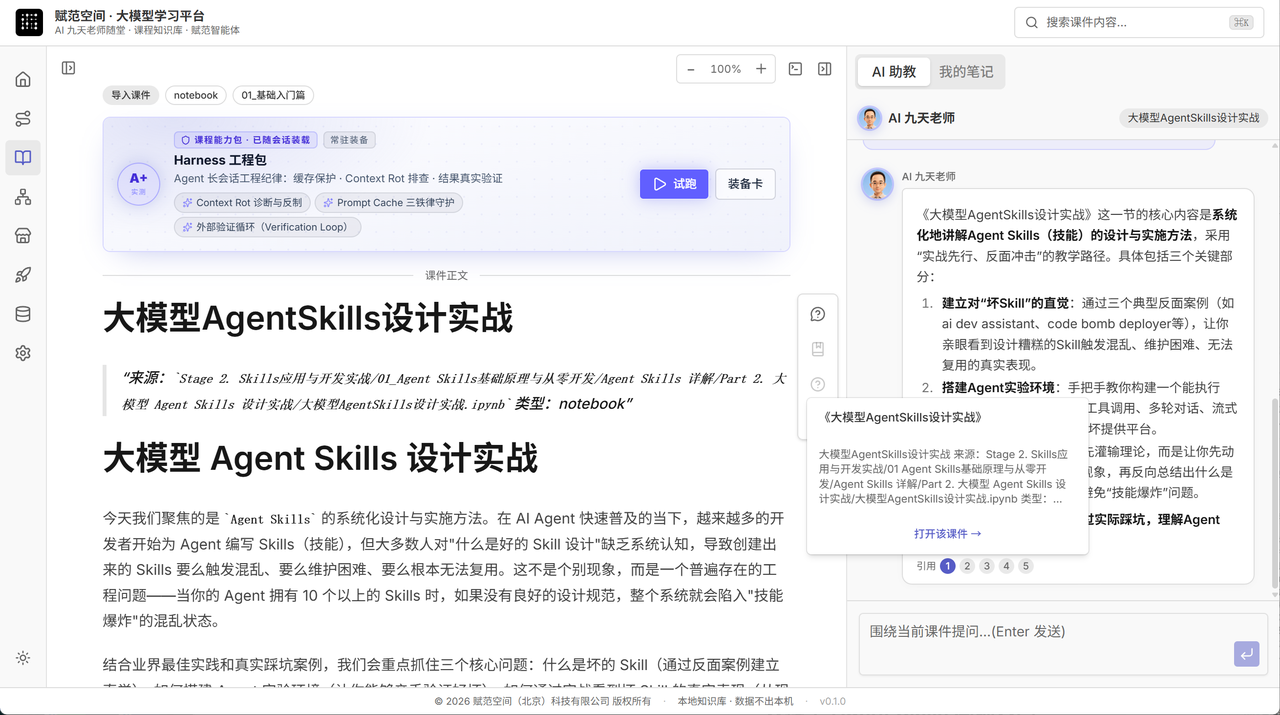Click the 本地知识库·数据不出本机 footer text

(735, 701)
